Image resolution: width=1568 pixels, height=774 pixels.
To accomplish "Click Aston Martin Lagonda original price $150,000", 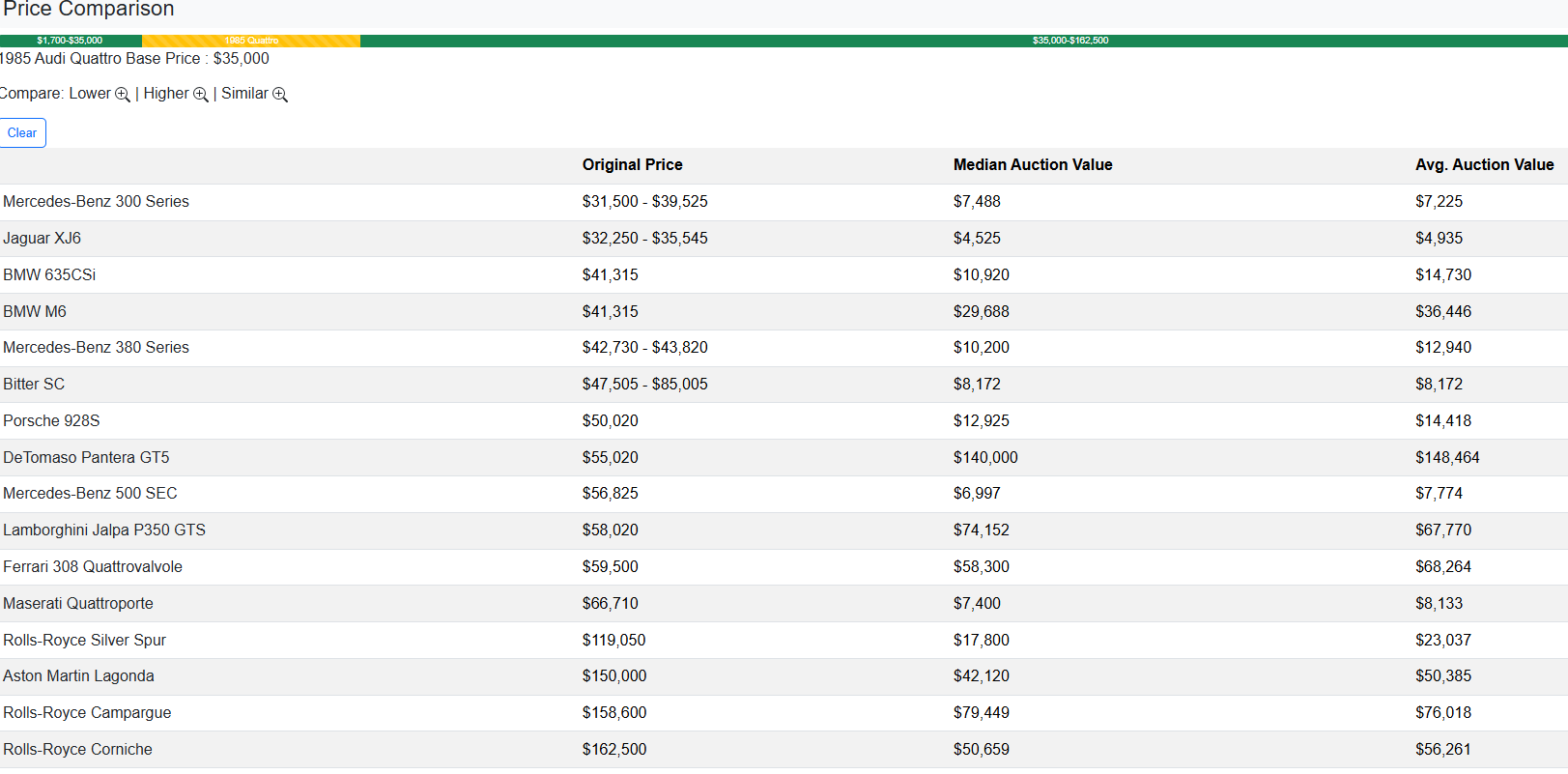I will click(x=614, y=676).
